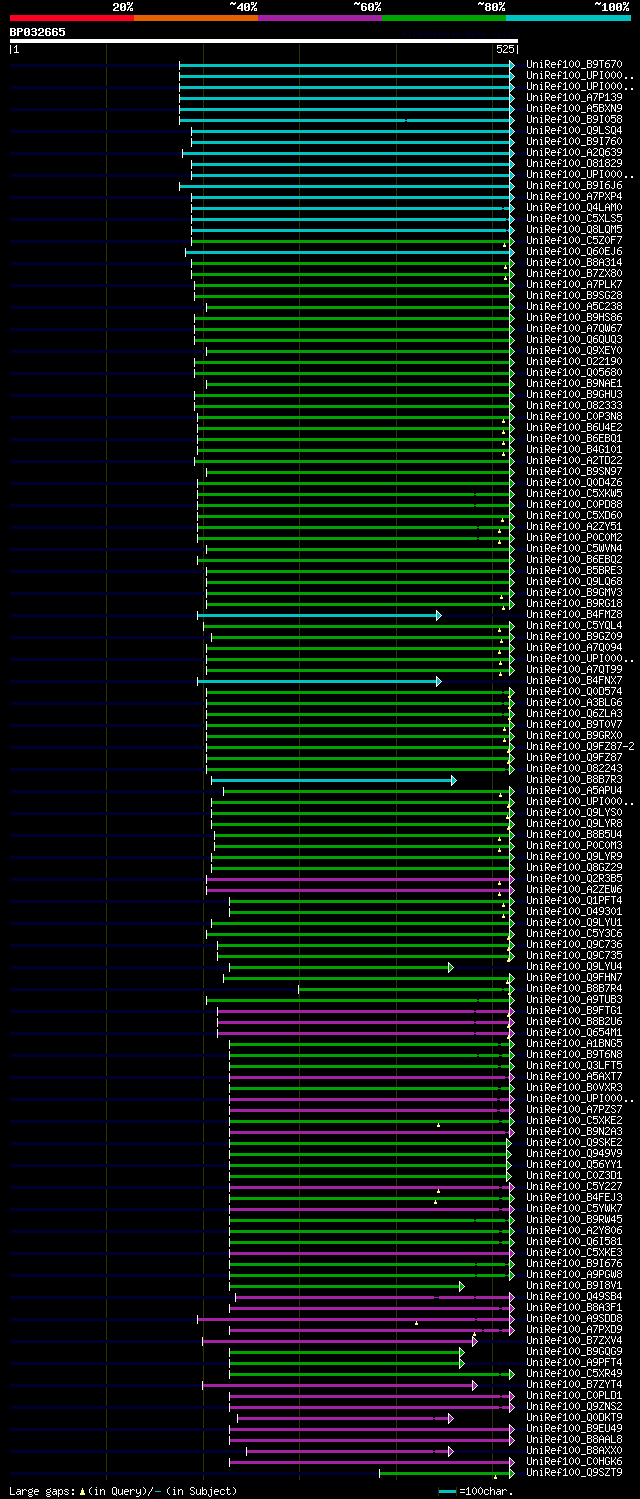Select the UniRef100_C5Z0F7 label

(x=575, y=241)
